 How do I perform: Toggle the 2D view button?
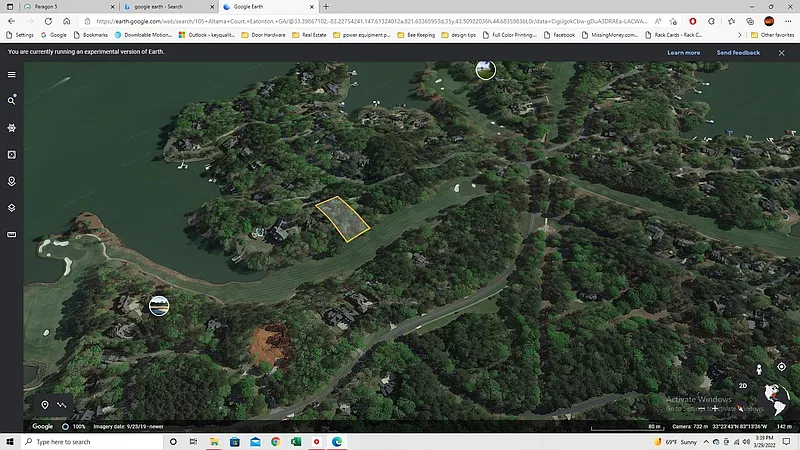point(743,385)
